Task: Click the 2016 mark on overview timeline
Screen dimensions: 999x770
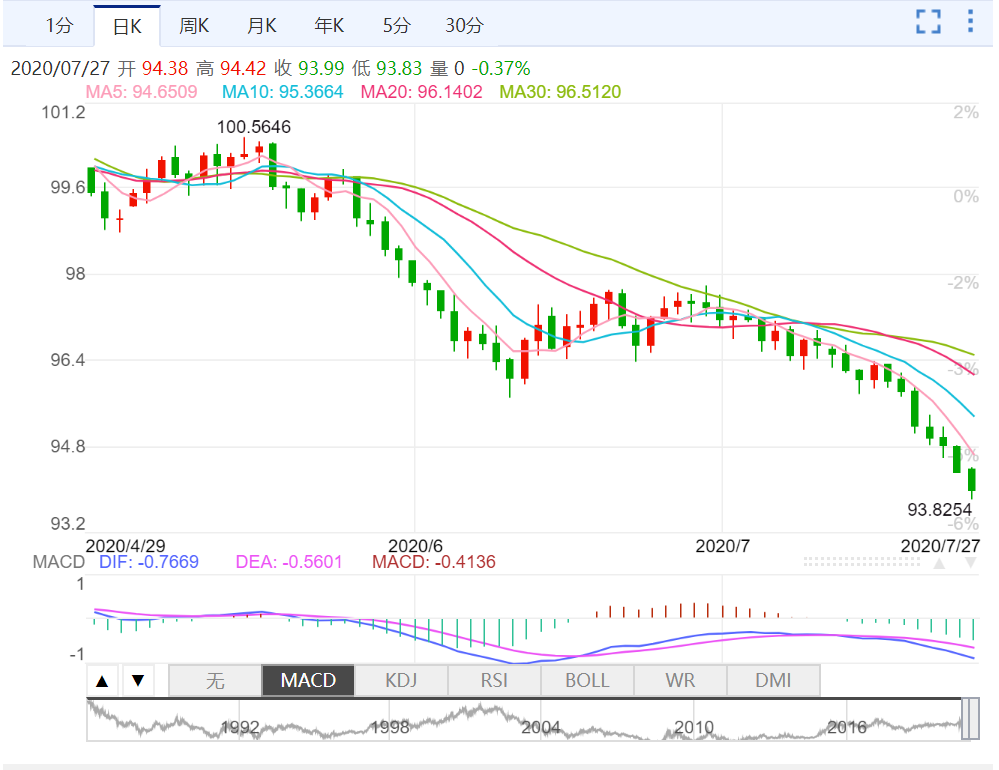Action: tap(846, 727)
